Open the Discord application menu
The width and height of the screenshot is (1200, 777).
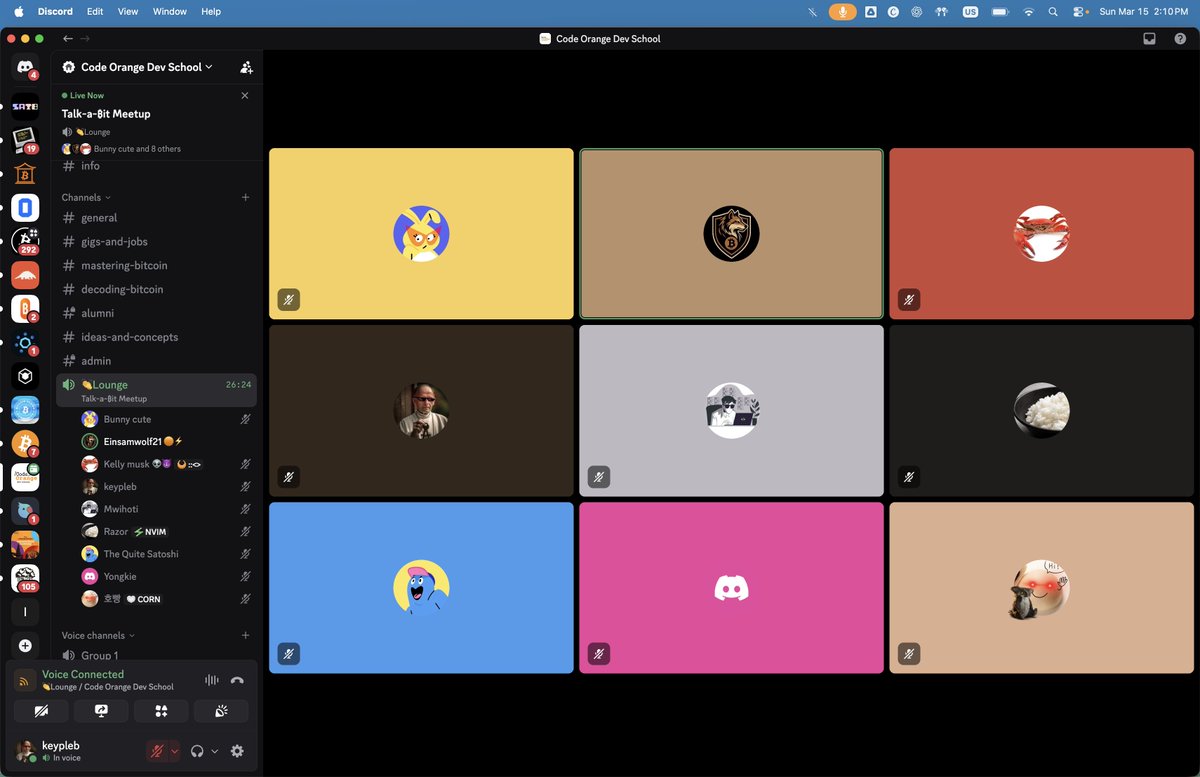click(55, 12)
